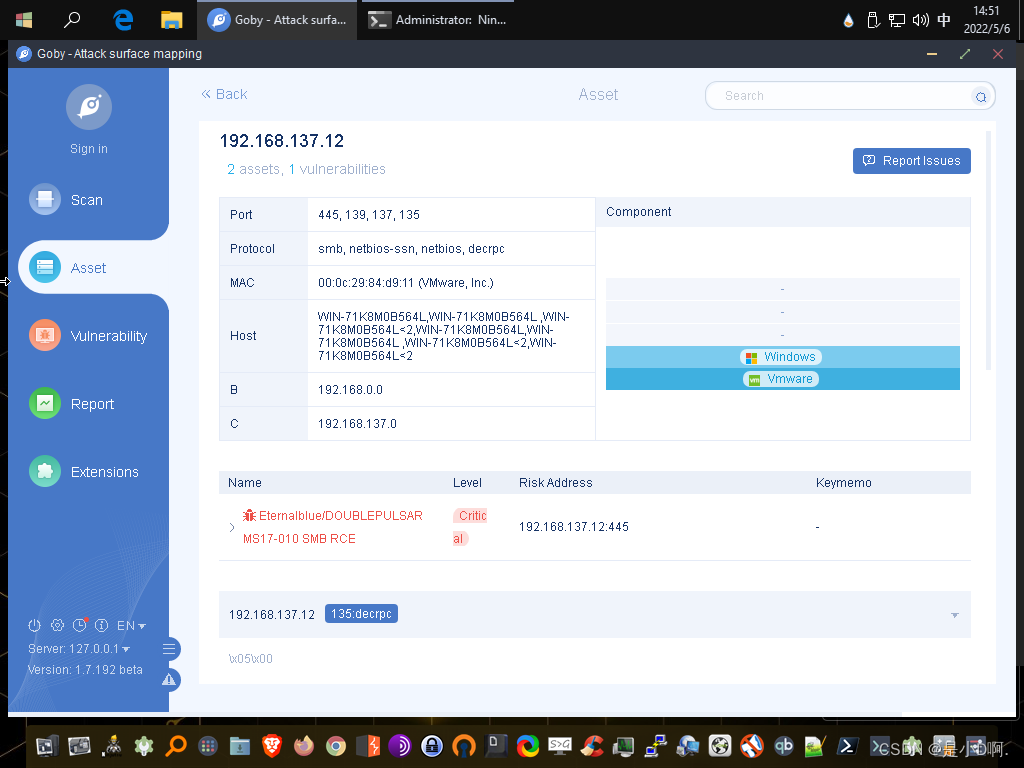Open Tor browser purple icon in dock
This screenshot has height=768, width=1024.
400,745
